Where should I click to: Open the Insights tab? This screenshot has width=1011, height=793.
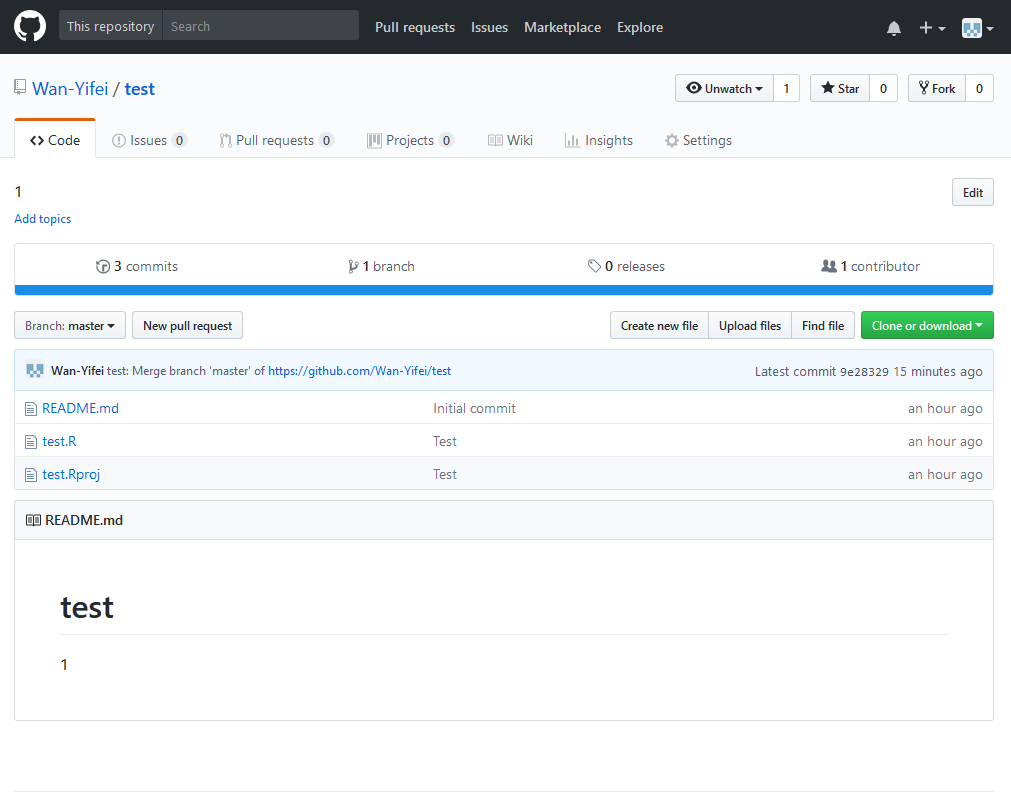coord(599,140)
